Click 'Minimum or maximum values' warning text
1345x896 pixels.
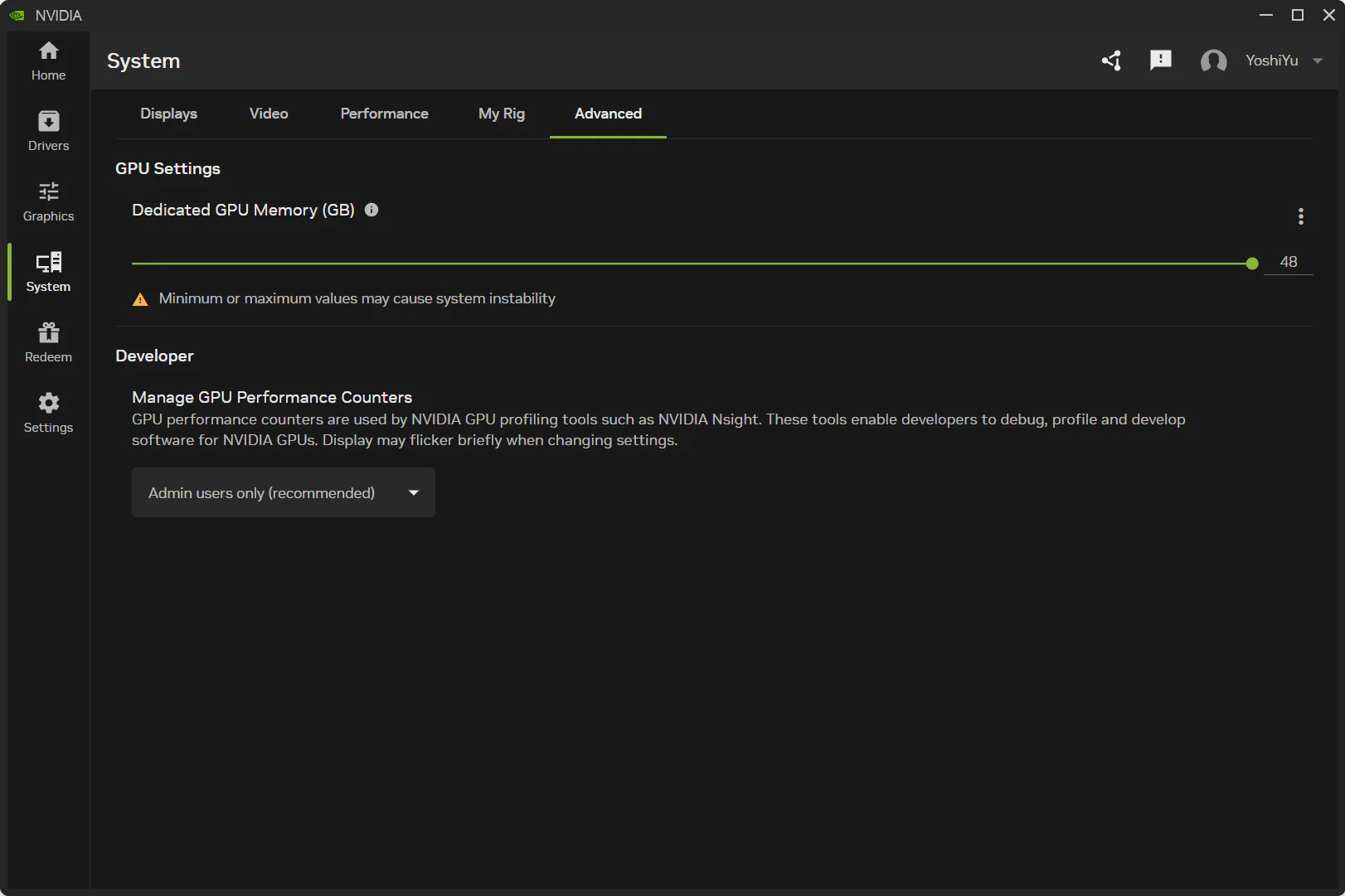(357, 298)
